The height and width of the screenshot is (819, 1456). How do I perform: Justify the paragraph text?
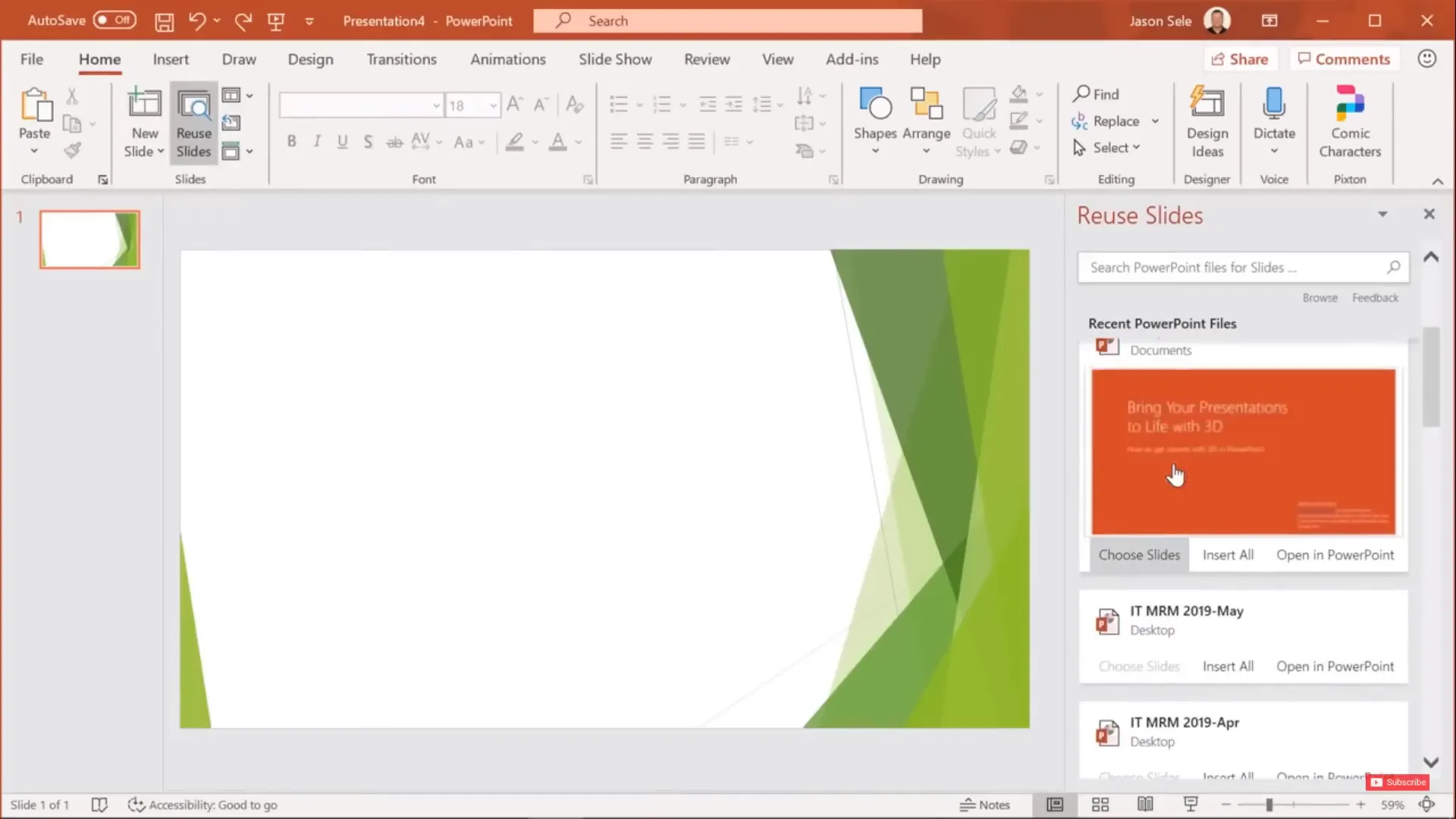coord(696,141)
